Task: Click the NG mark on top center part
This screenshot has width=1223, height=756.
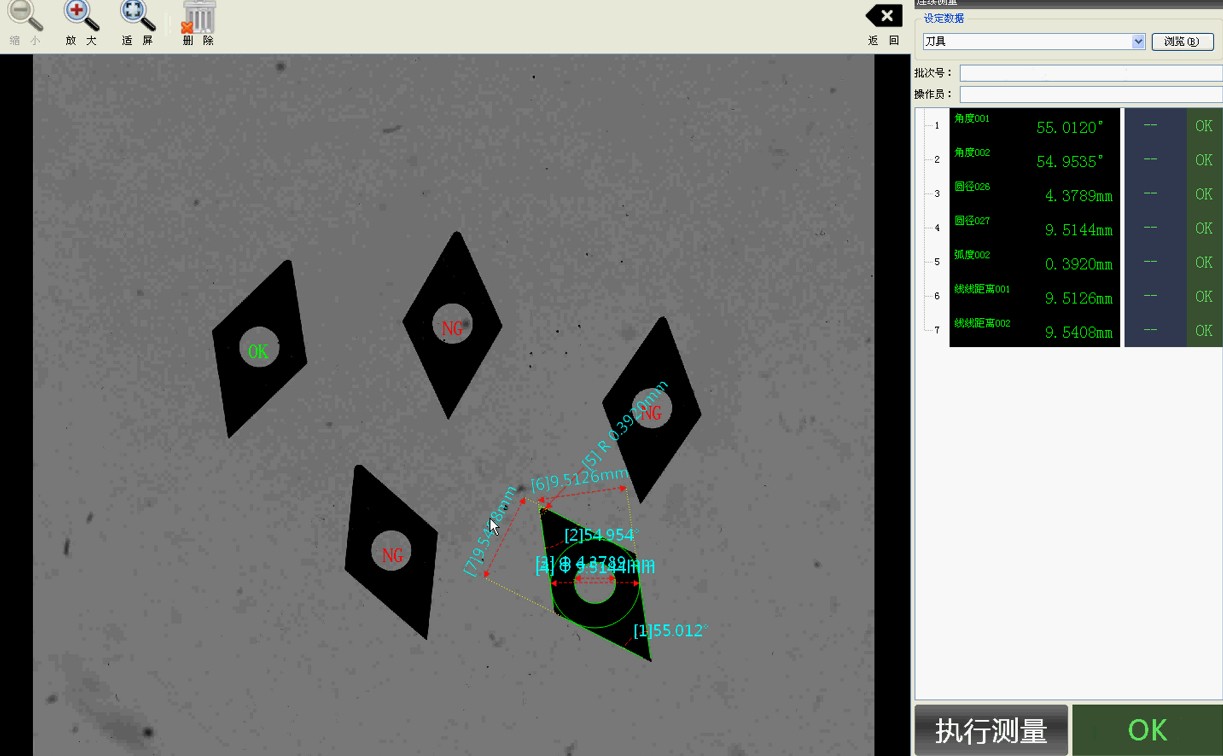Action: [453, 327]
